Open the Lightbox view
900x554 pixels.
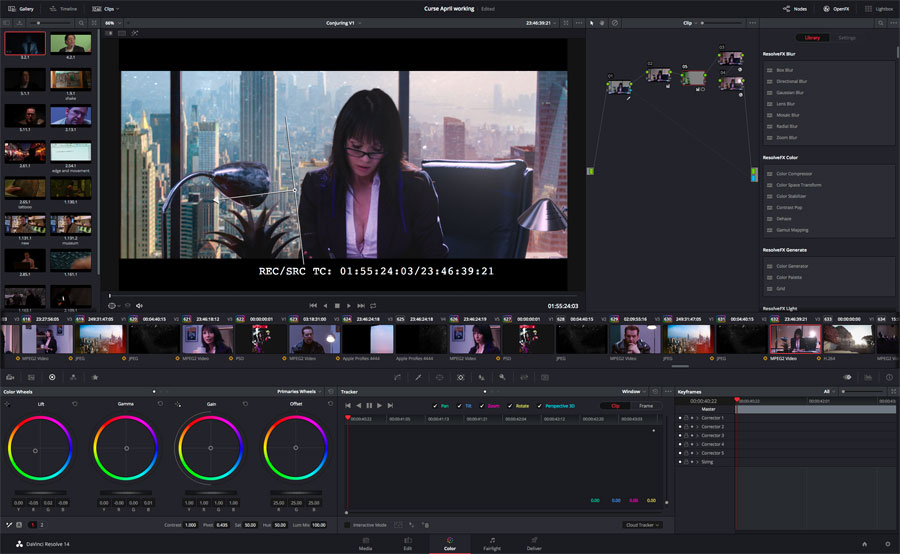click(879, 9)
